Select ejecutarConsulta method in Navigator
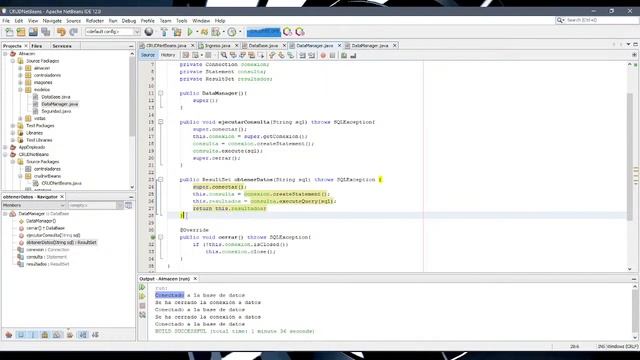The image size is (640, 360). click(x=53, y=236)
